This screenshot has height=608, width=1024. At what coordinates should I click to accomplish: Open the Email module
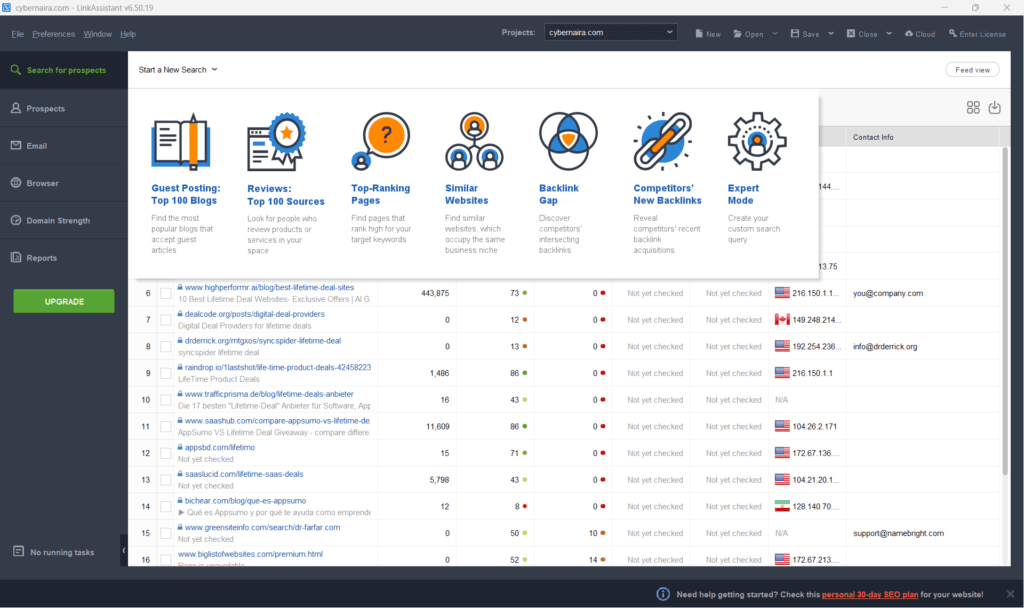click(64, 146)
